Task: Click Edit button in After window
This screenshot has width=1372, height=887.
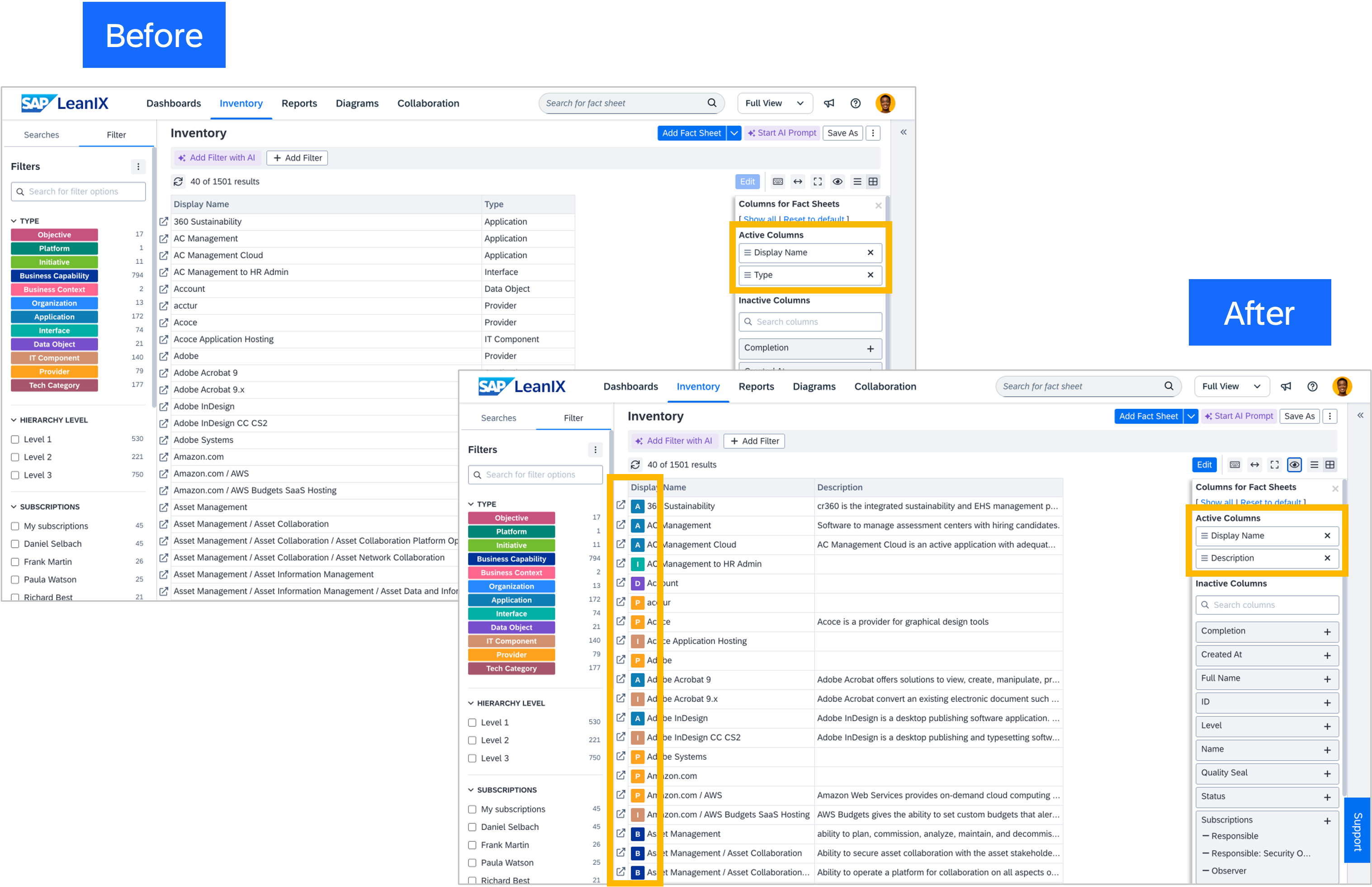Action: [x=1204, y=465]
